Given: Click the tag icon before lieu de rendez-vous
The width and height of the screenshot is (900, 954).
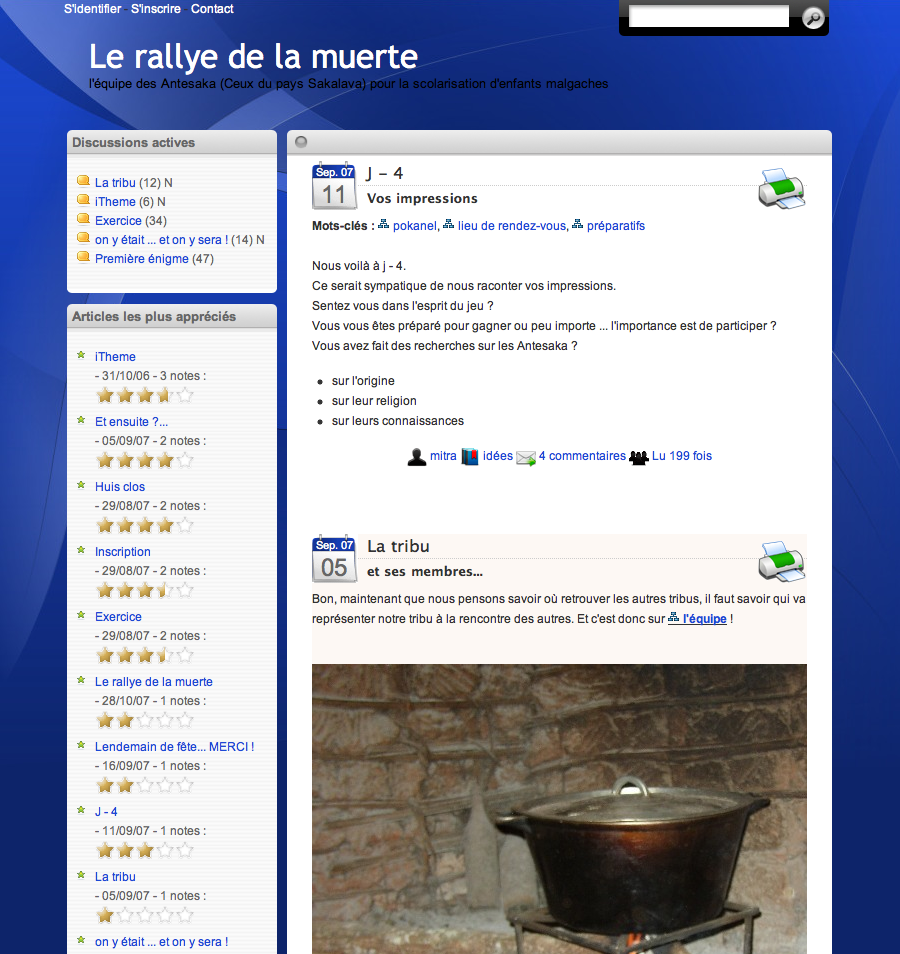Looking at the screenshot, I should [x=448, y=225].
